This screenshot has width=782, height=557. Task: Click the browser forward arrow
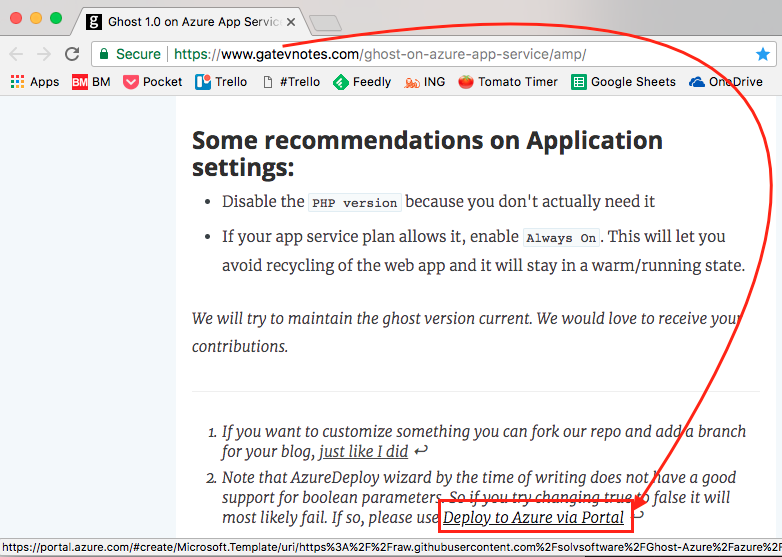click(44, 54)
